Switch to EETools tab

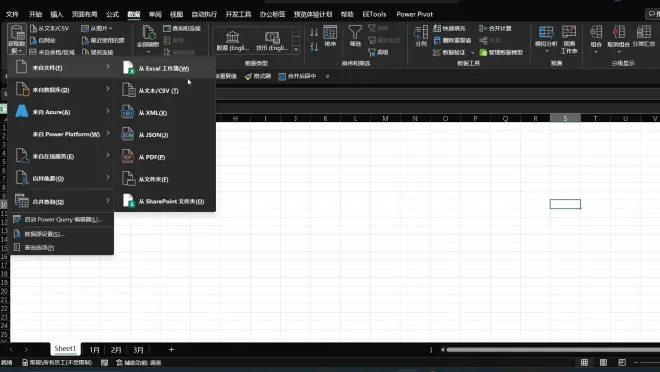[x=374, y=14]
